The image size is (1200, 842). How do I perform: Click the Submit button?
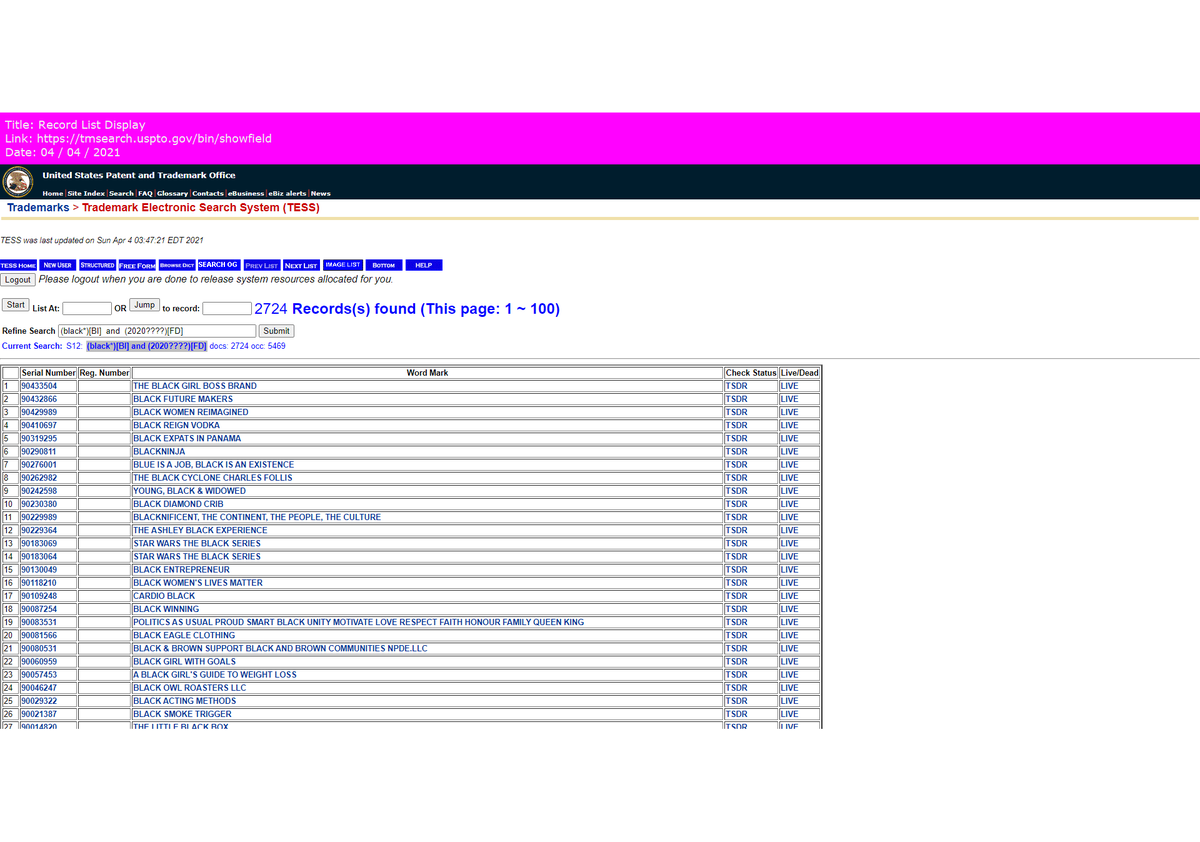[x=276, y=331]
